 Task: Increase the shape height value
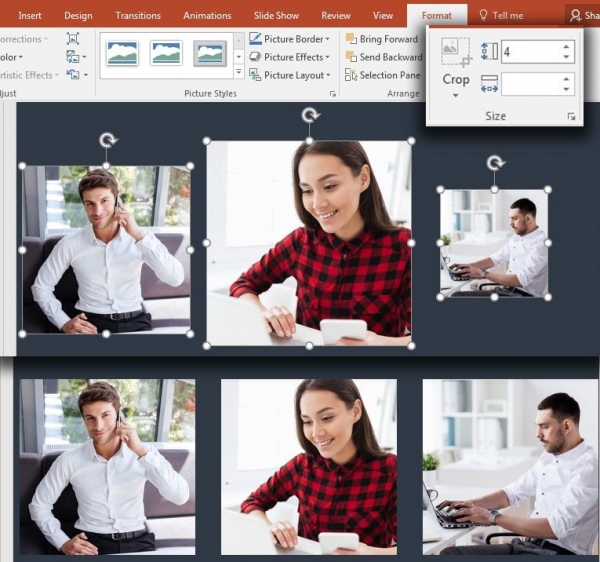(567, 46)
